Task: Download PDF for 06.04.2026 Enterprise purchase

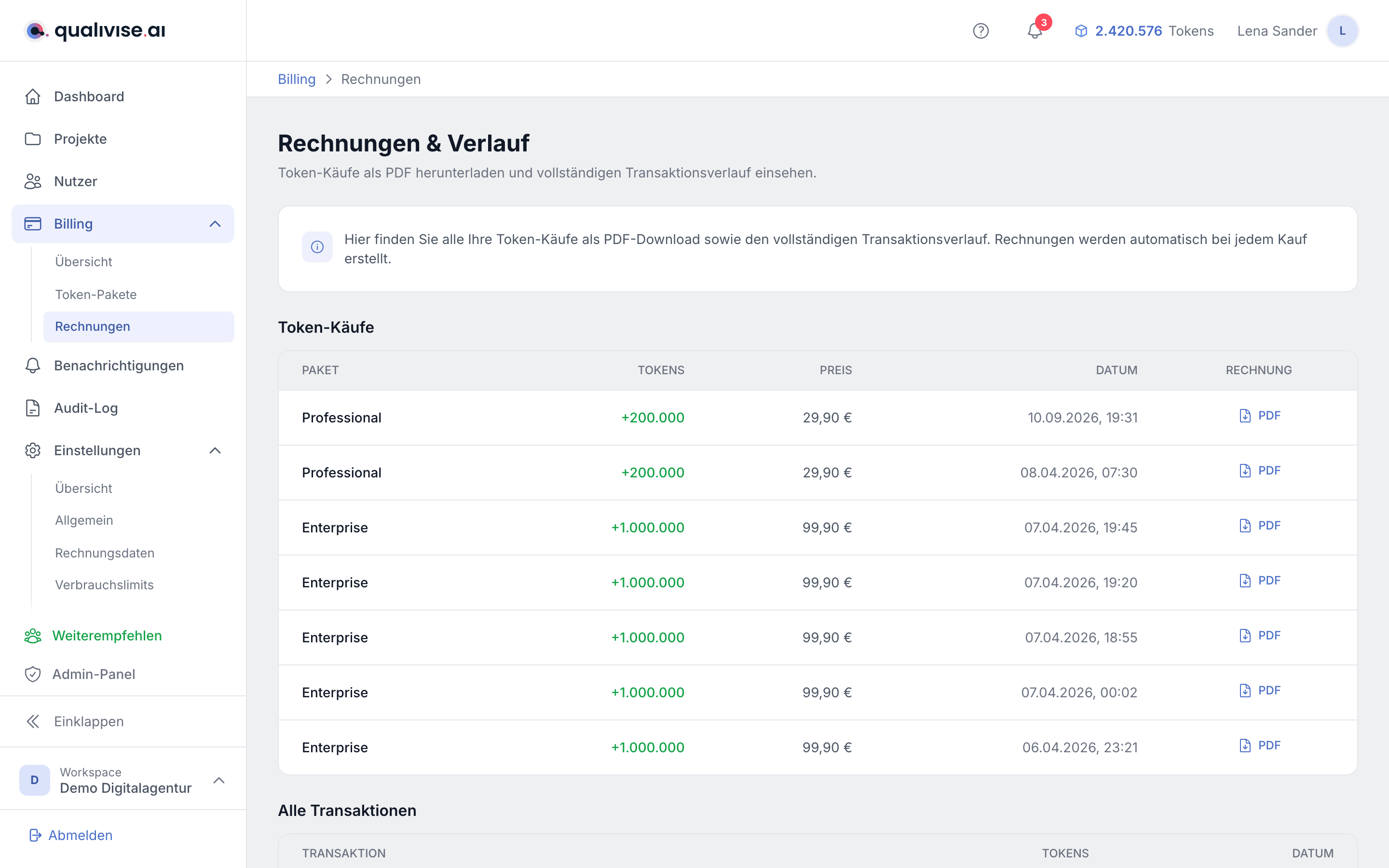Action: pos(1259,746)
